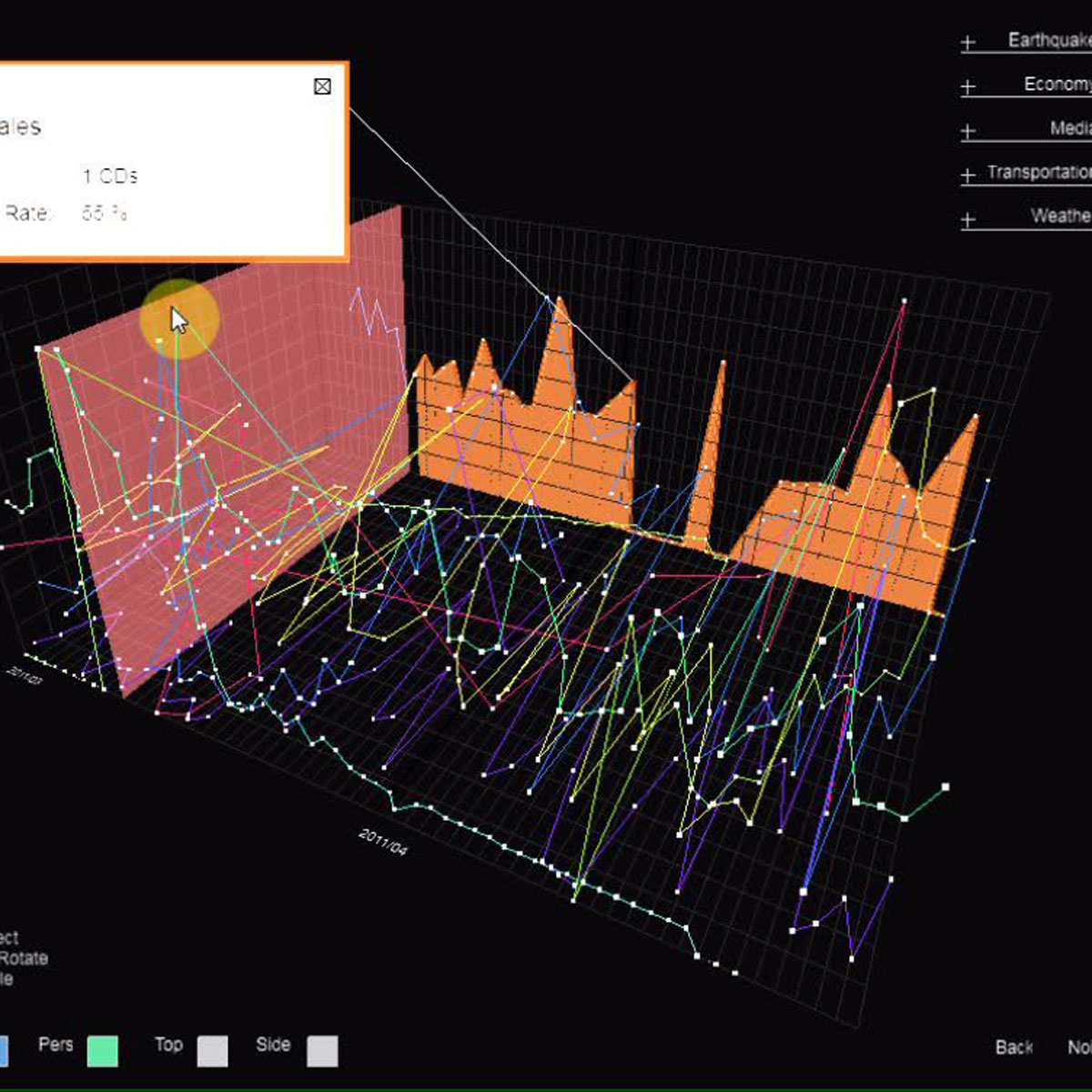Expand the Economy category with its plus
Screen dimensions: 1092x1092
point(968,86)
